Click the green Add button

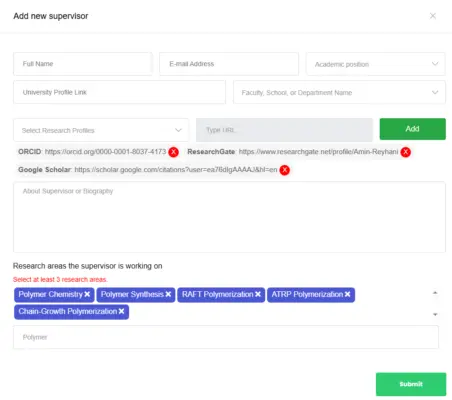413,129
